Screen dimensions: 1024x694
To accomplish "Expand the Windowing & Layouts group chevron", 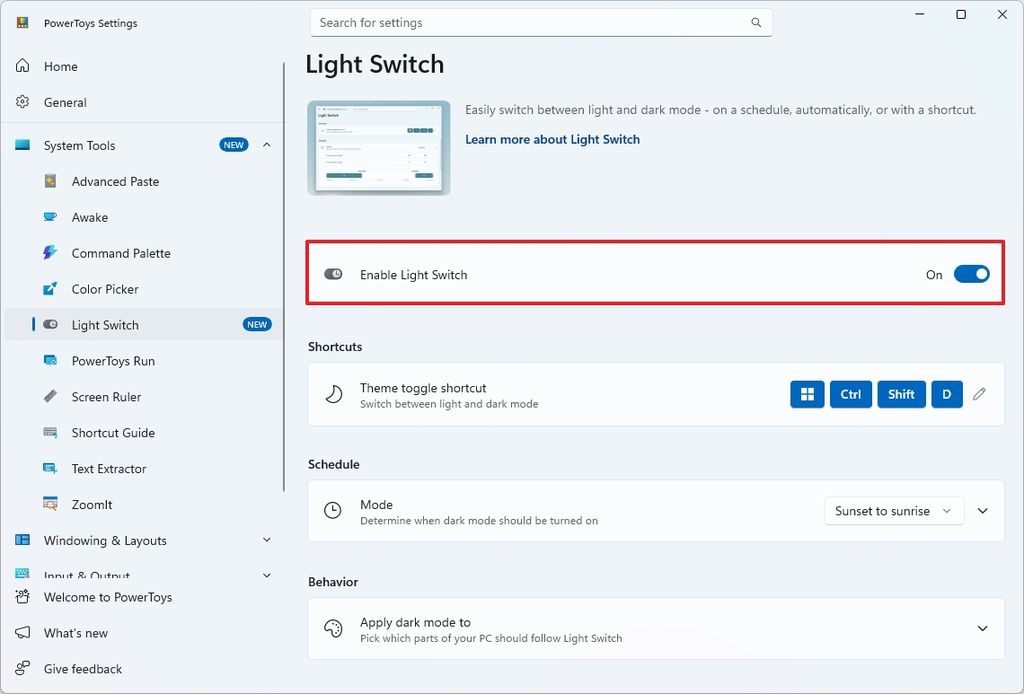I will point(266,540).
